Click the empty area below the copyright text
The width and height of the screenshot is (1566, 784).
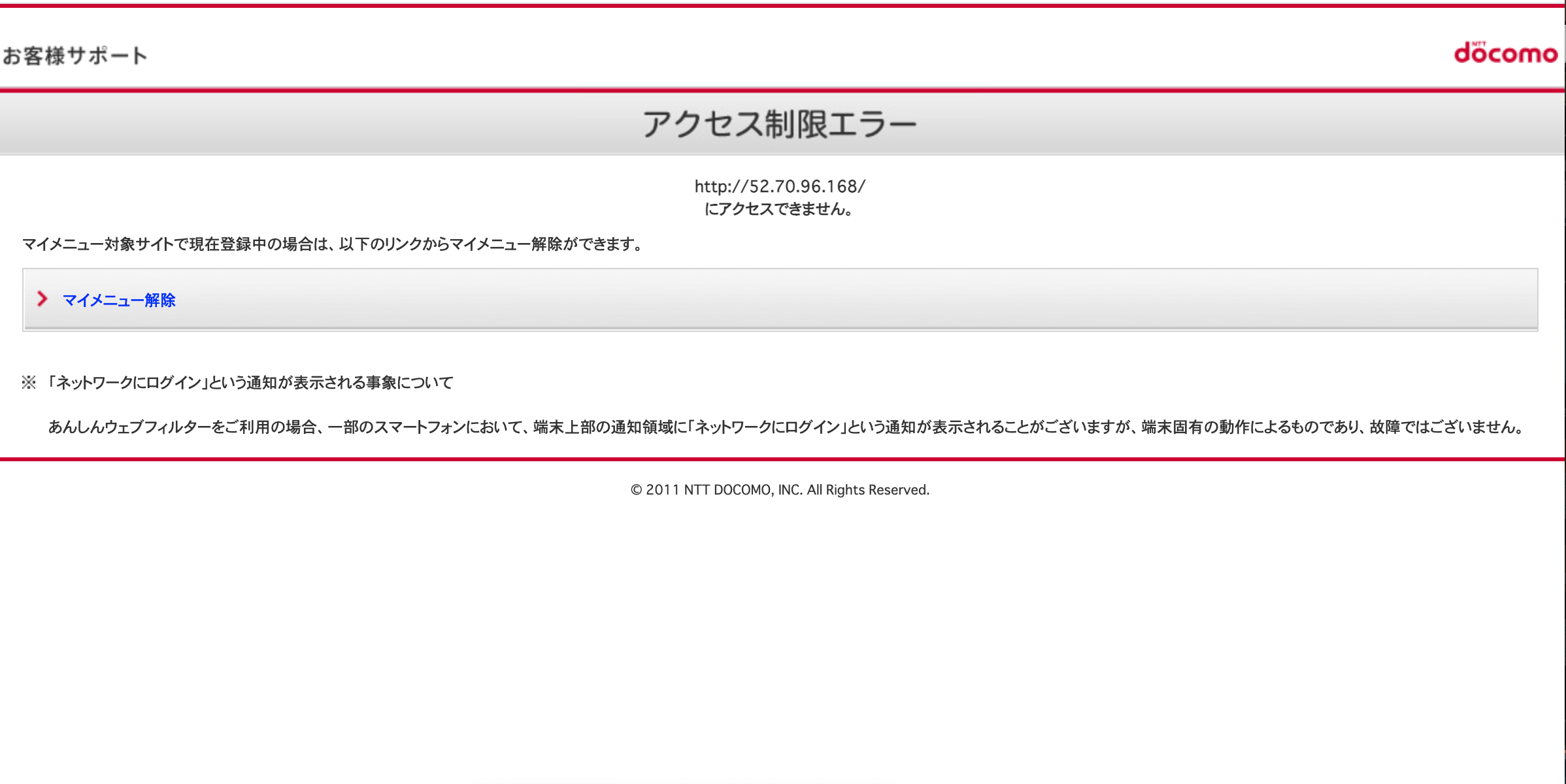coord(783,621)
